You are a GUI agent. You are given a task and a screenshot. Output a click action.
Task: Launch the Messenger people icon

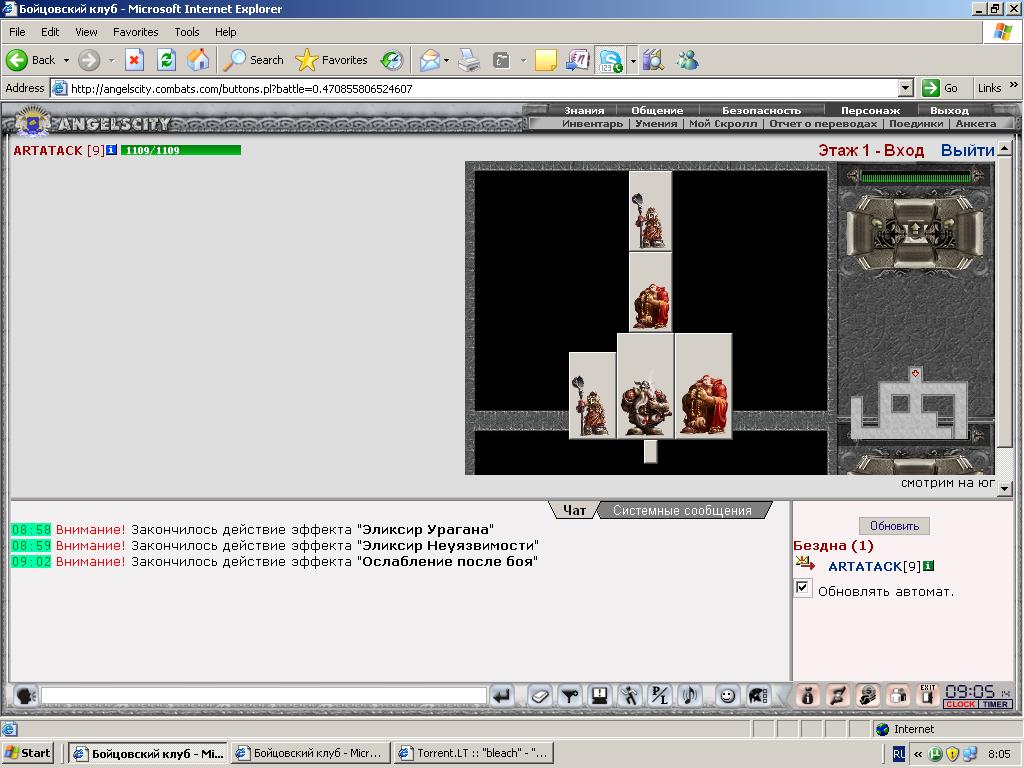[x=687, y=60]
